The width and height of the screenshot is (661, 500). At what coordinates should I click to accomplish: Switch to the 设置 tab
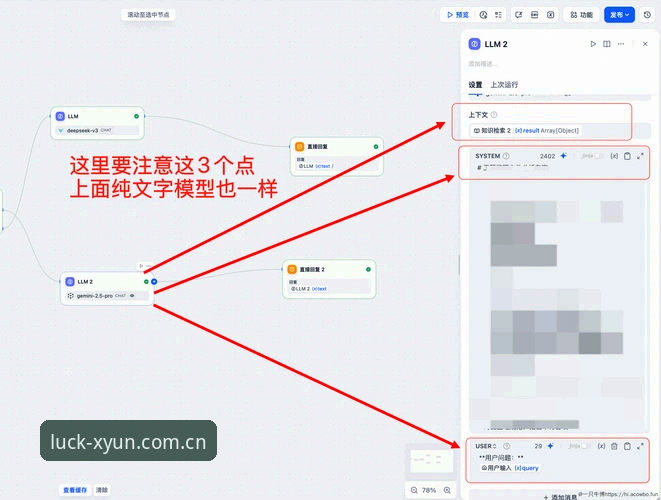tap(476, 85)
